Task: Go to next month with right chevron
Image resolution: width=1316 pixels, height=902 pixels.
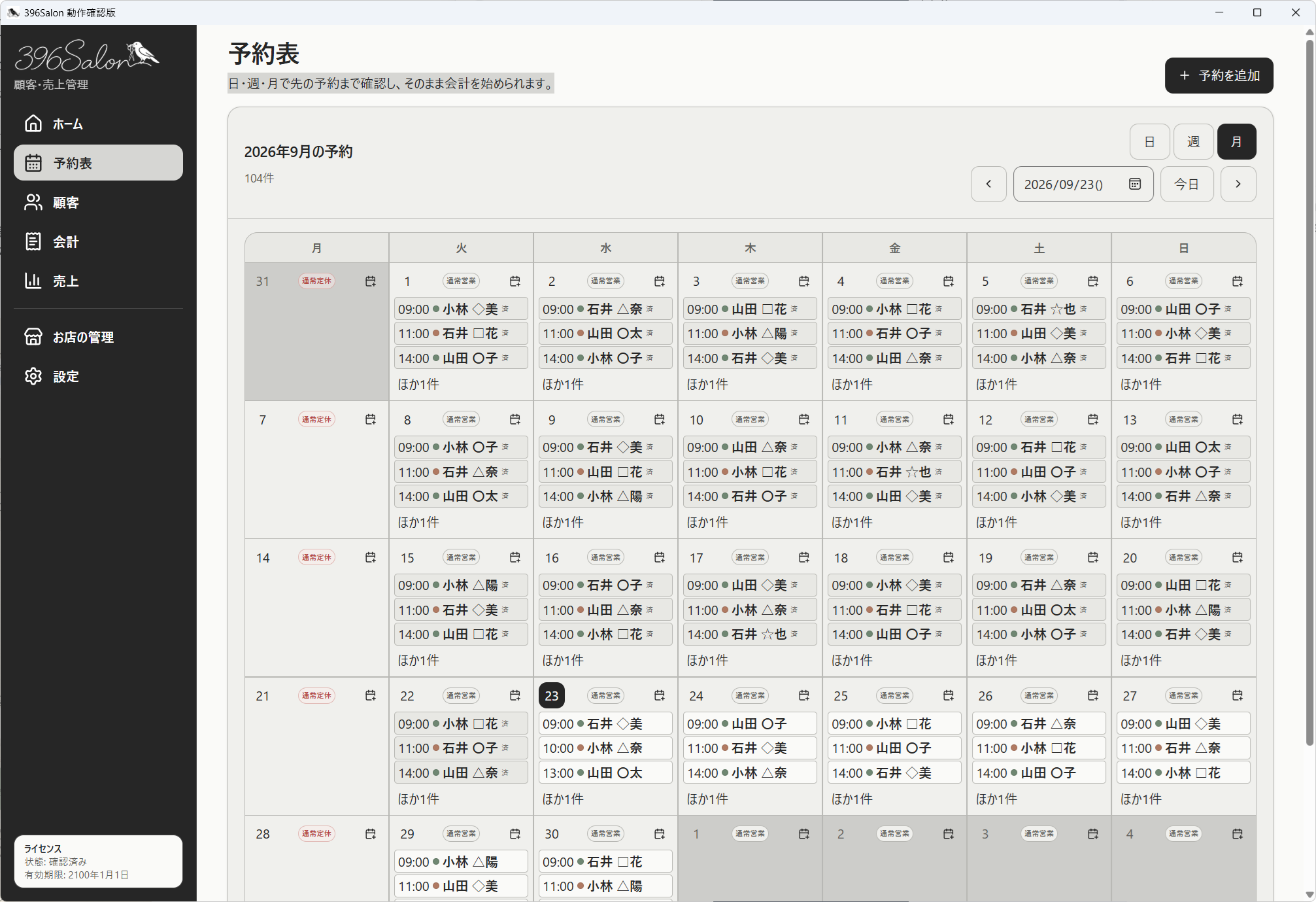Action: point(1238,184)
